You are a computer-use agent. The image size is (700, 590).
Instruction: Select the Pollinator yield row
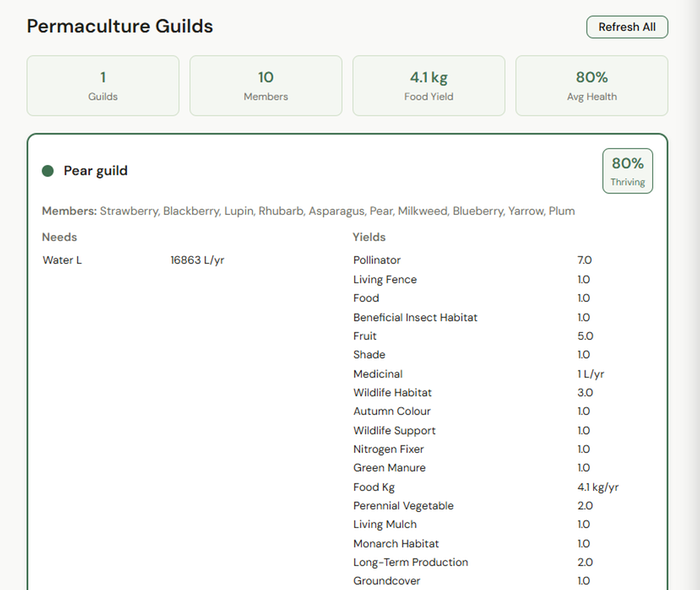tap(503, 260)
